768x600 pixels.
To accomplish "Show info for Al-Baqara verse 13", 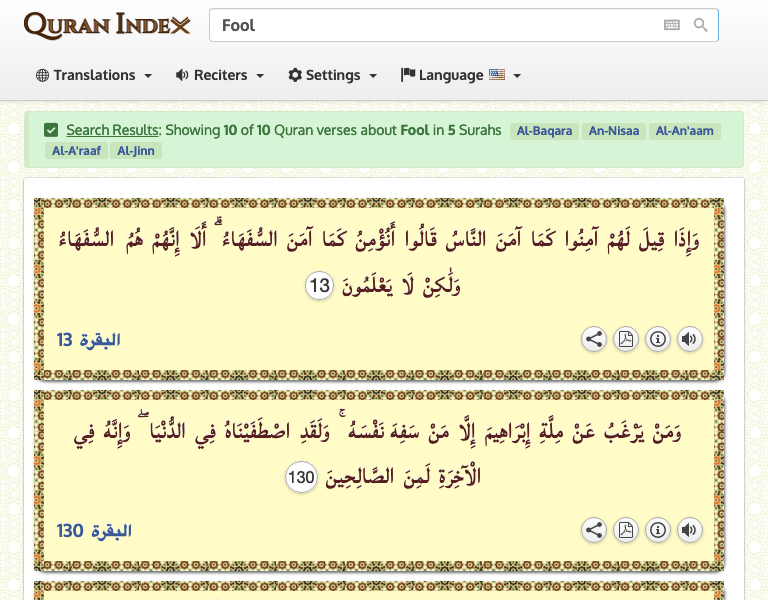I will click(657, 339).
